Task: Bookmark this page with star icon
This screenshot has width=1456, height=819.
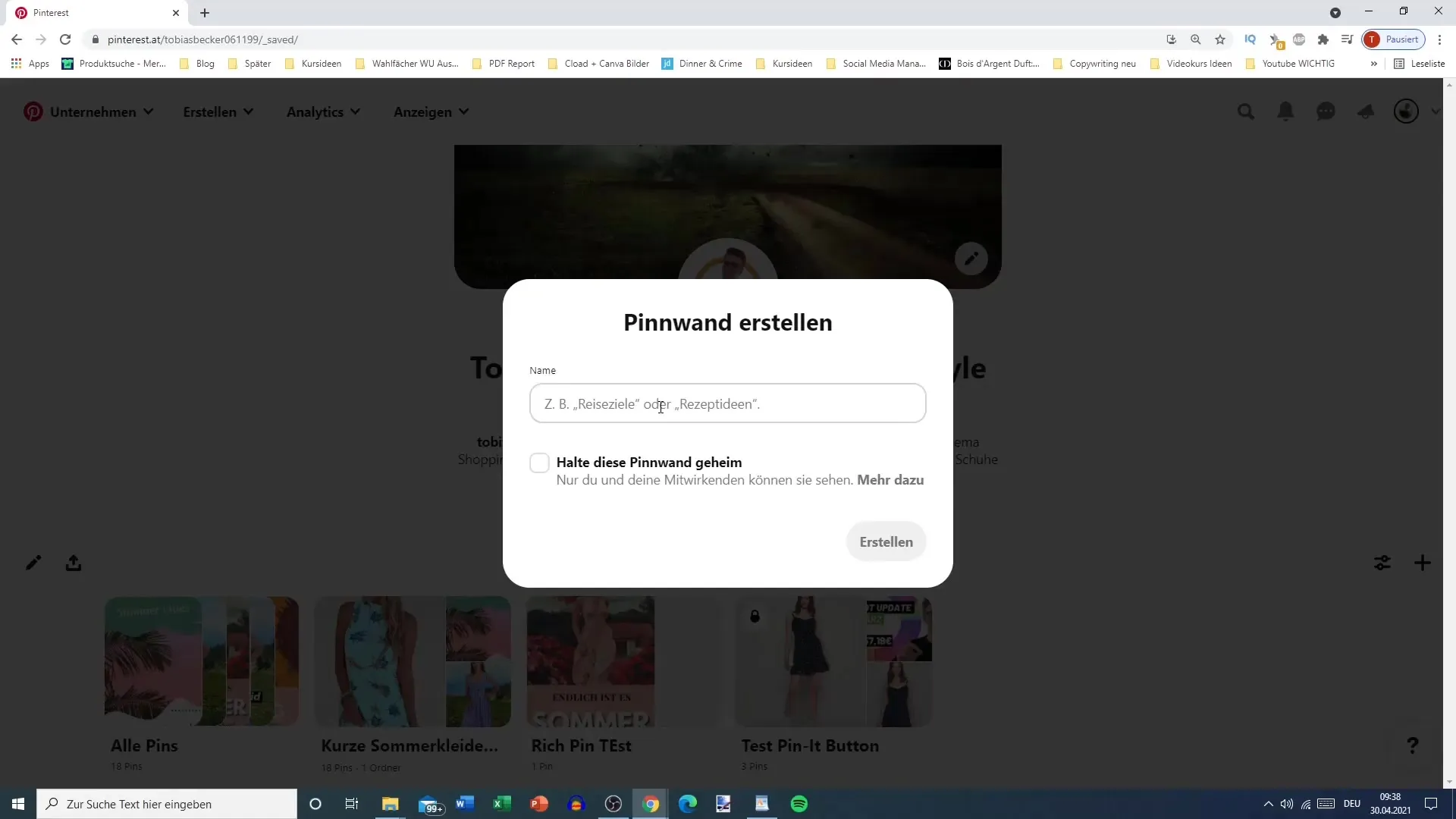Action: 1220,39
